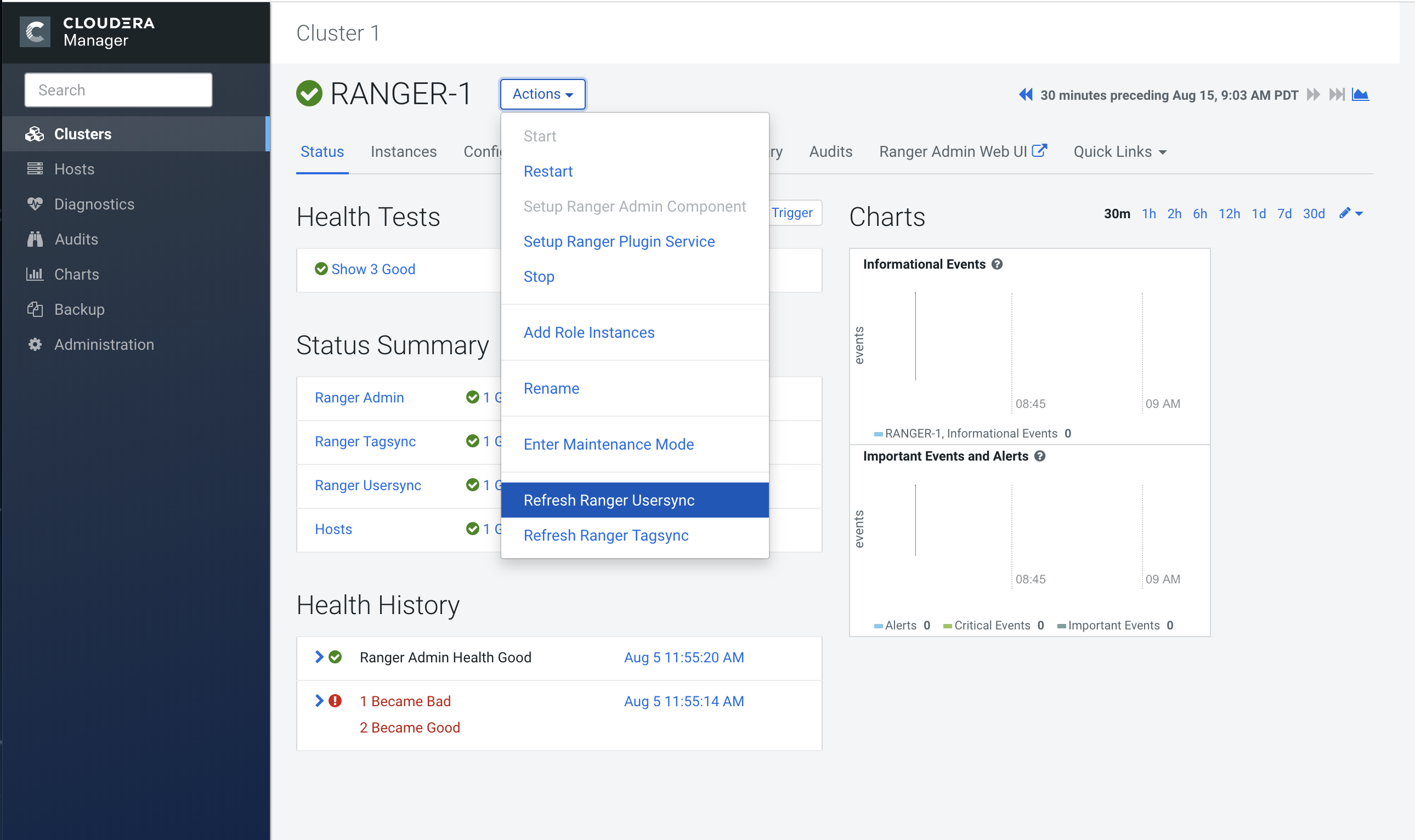Click the area chart icon near the time range
This screenshot has width=1415, height=840.
1361,94
